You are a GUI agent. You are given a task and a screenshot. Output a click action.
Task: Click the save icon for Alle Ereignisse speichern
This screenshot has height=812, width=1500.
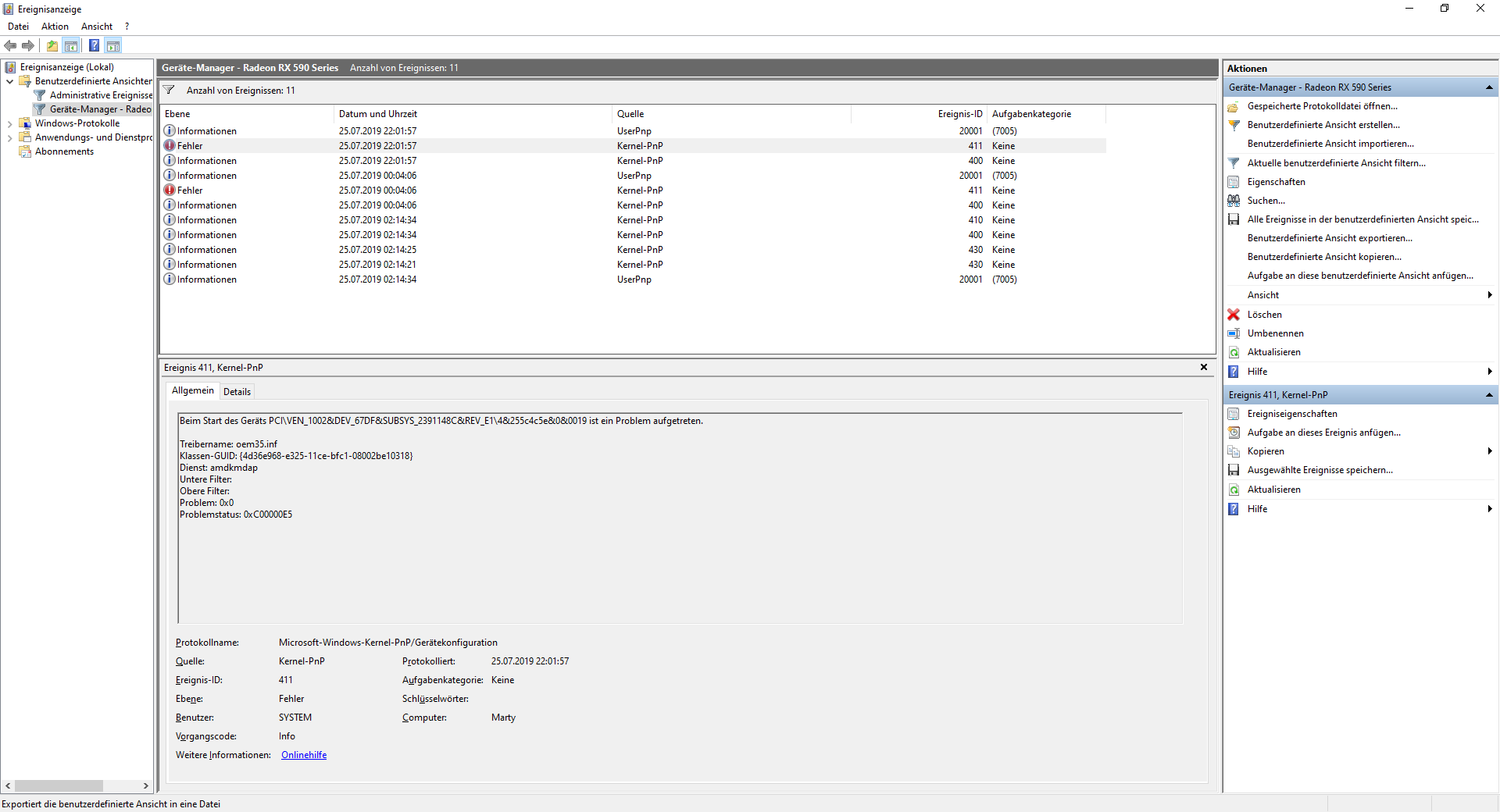1234,219
